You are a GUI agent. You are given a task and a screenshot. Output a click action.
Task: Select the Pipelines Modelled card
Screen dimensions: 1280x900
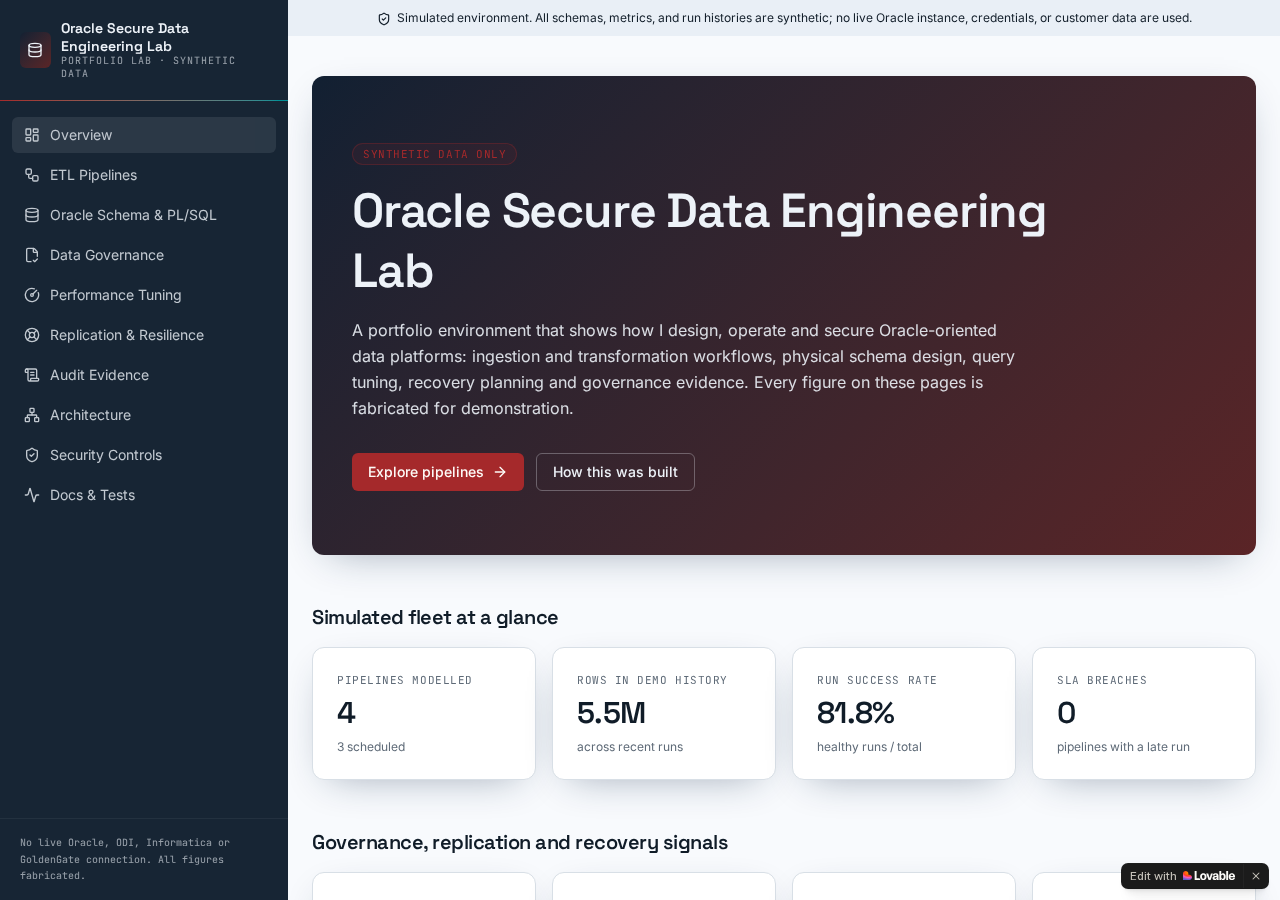[424, 713]
